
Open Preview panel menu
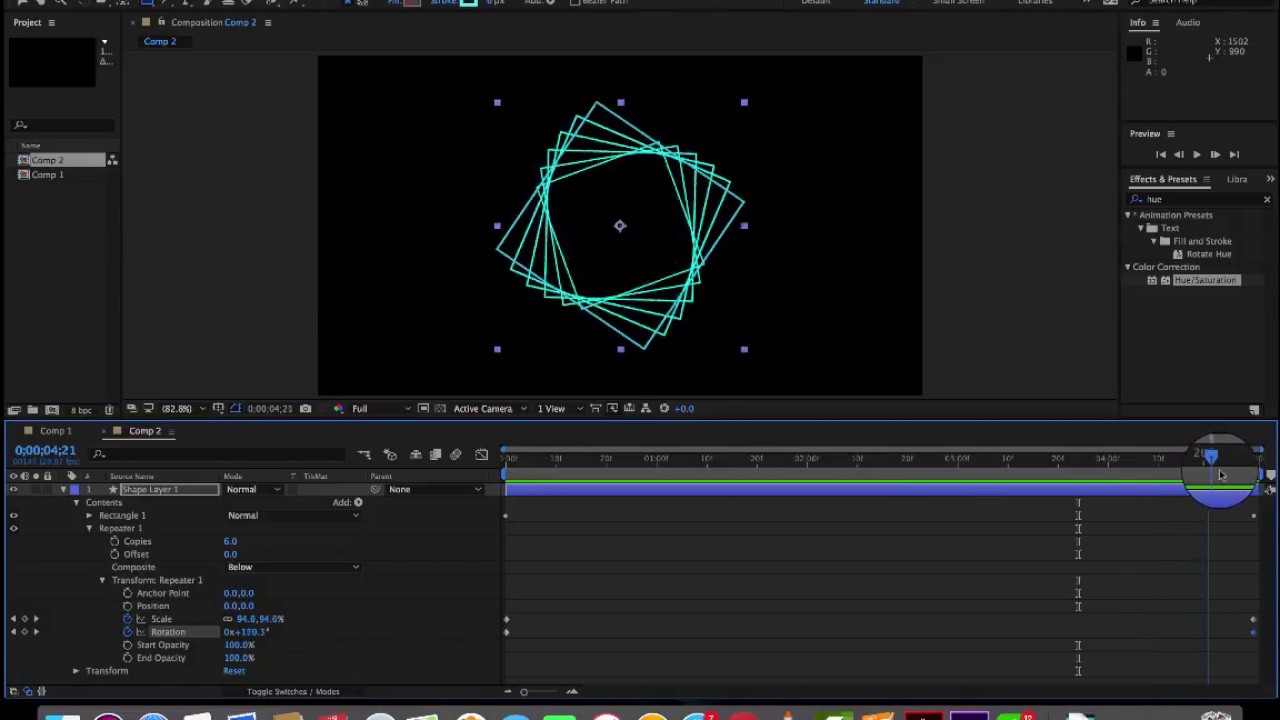tap(1170, 134)
